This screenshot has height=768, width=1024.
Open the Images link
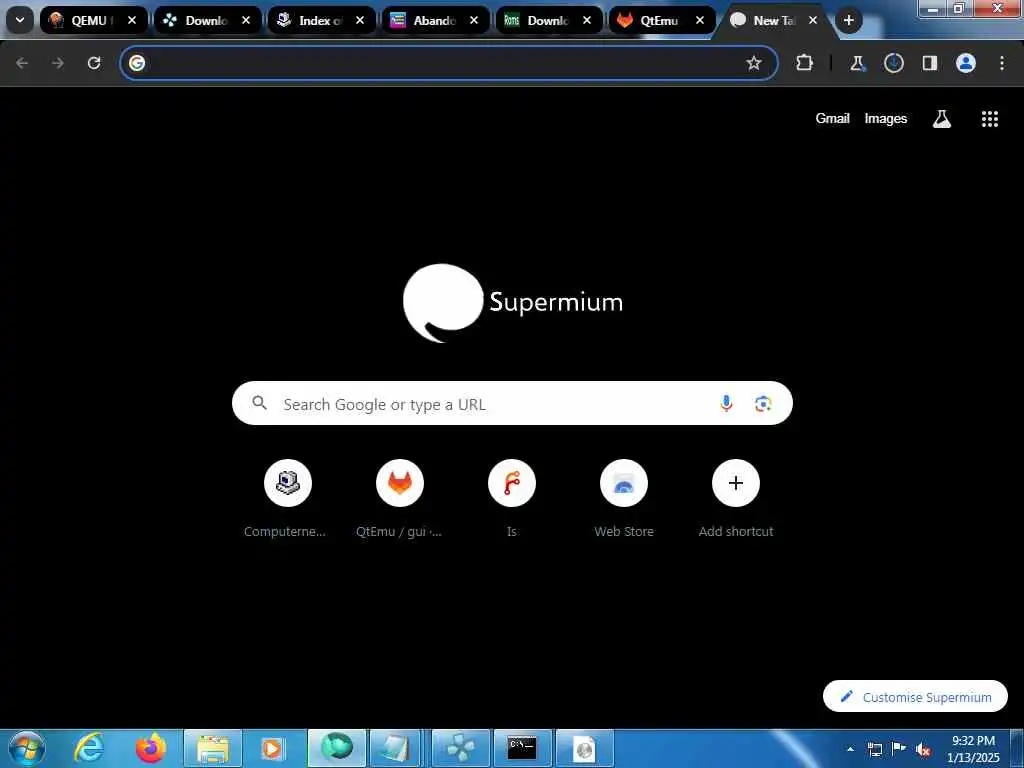click(886, 118)
